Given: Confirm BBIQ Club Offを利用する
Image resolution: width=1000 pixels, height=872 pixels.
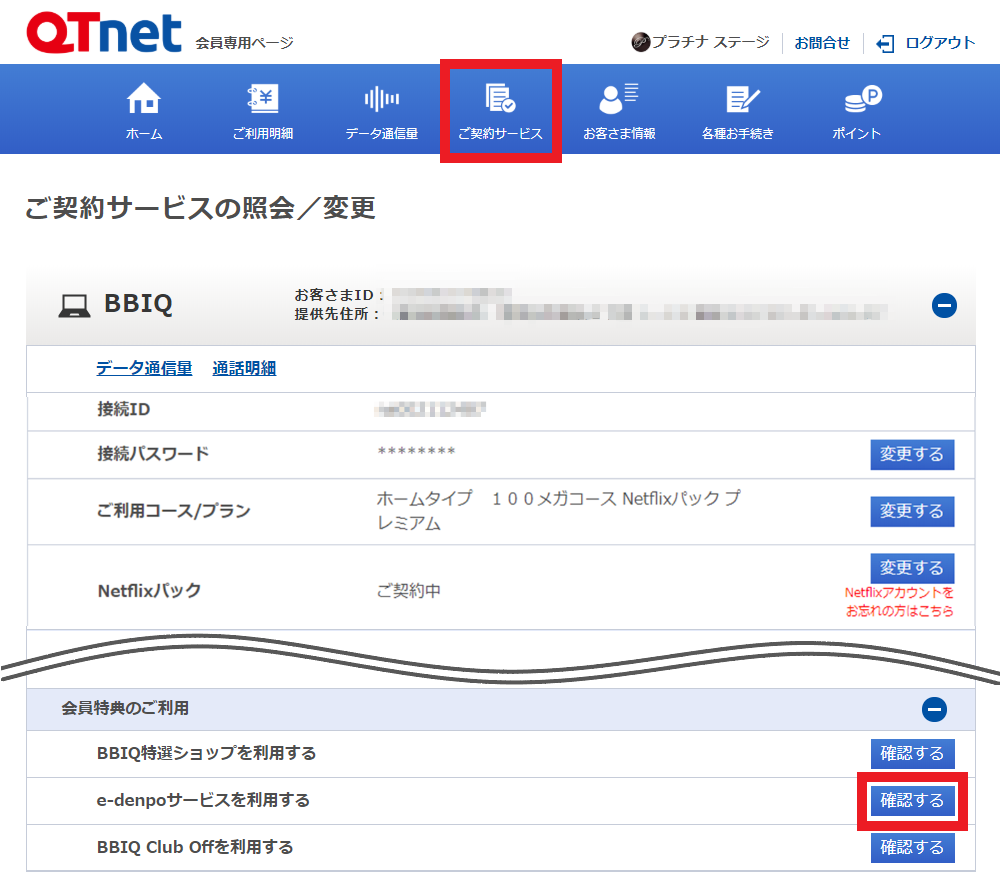Looking at the screenshot, I should coord(912,848).
